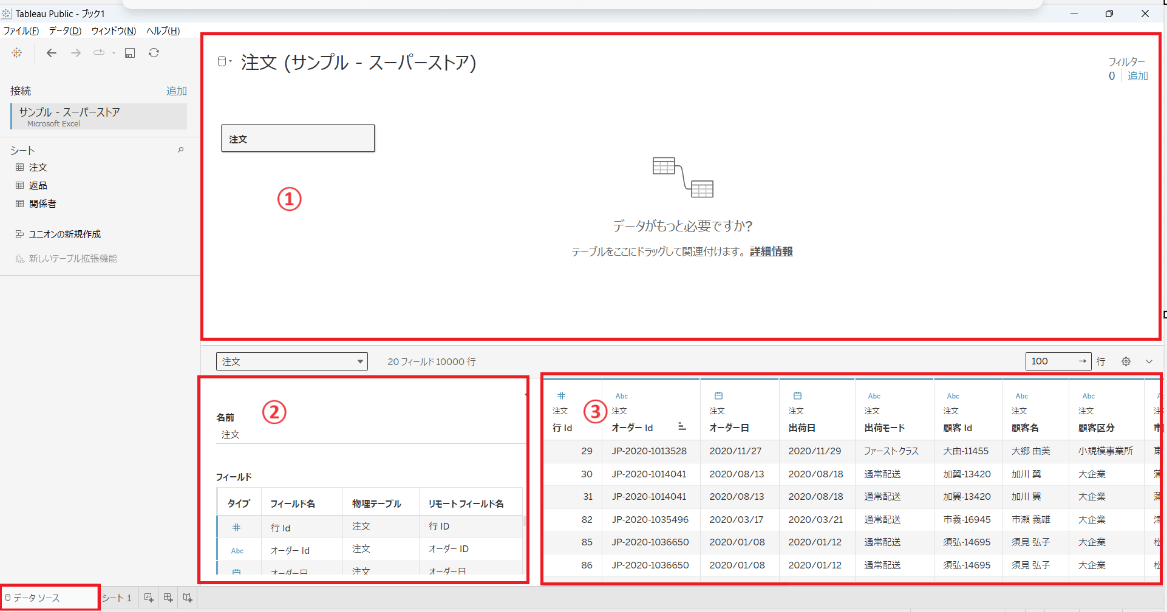Click the 詳細情報 link
The width and height of the screenshot is (1167, 612).
[x=771, y=252]
